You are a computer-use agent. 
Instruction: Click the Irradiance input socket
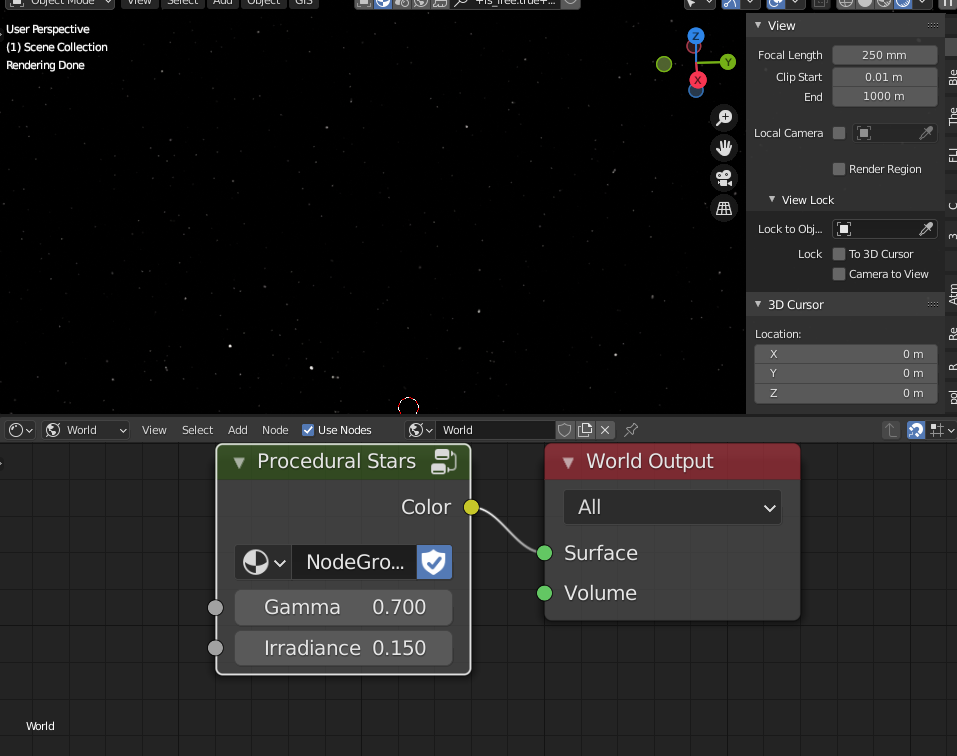tap(215, 647)
